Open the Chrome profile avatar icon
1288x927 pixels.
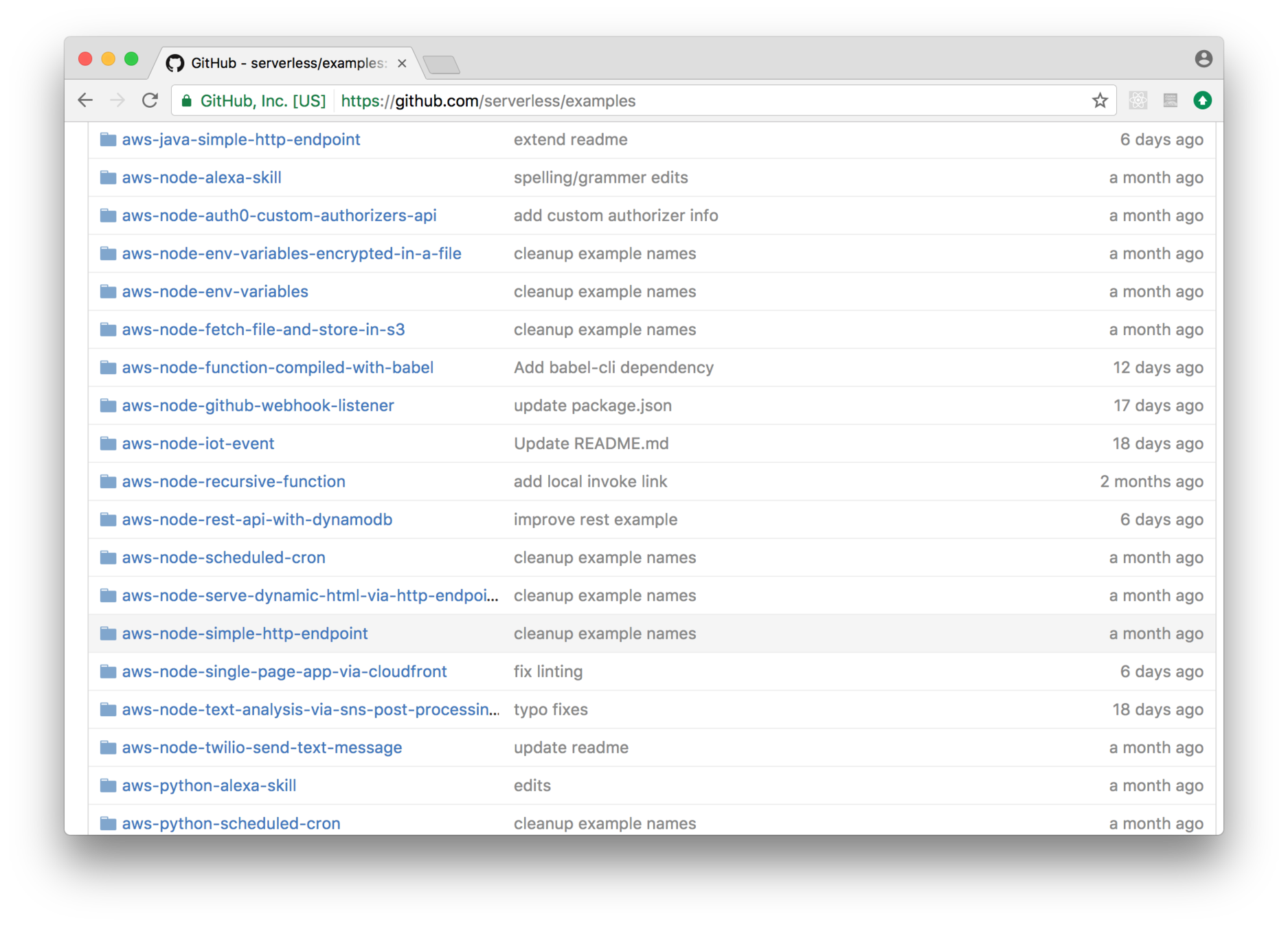pos(1203,59)
